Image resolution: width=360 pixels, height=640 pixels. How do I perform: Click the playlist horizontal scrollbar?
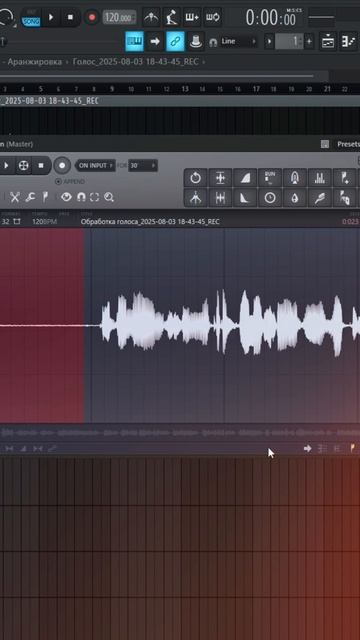tap(163, 76)
